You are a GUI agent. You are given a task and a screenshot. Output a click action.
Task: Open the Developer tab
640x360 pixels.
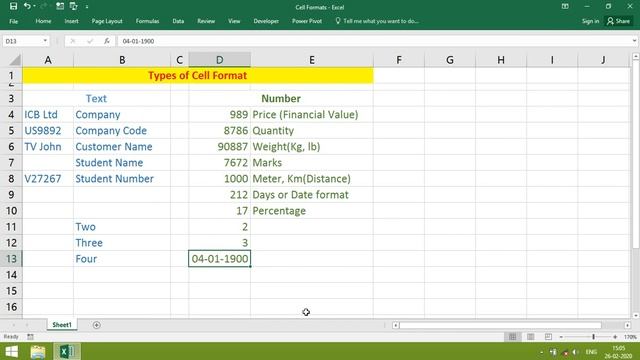(x=266, y=21)
